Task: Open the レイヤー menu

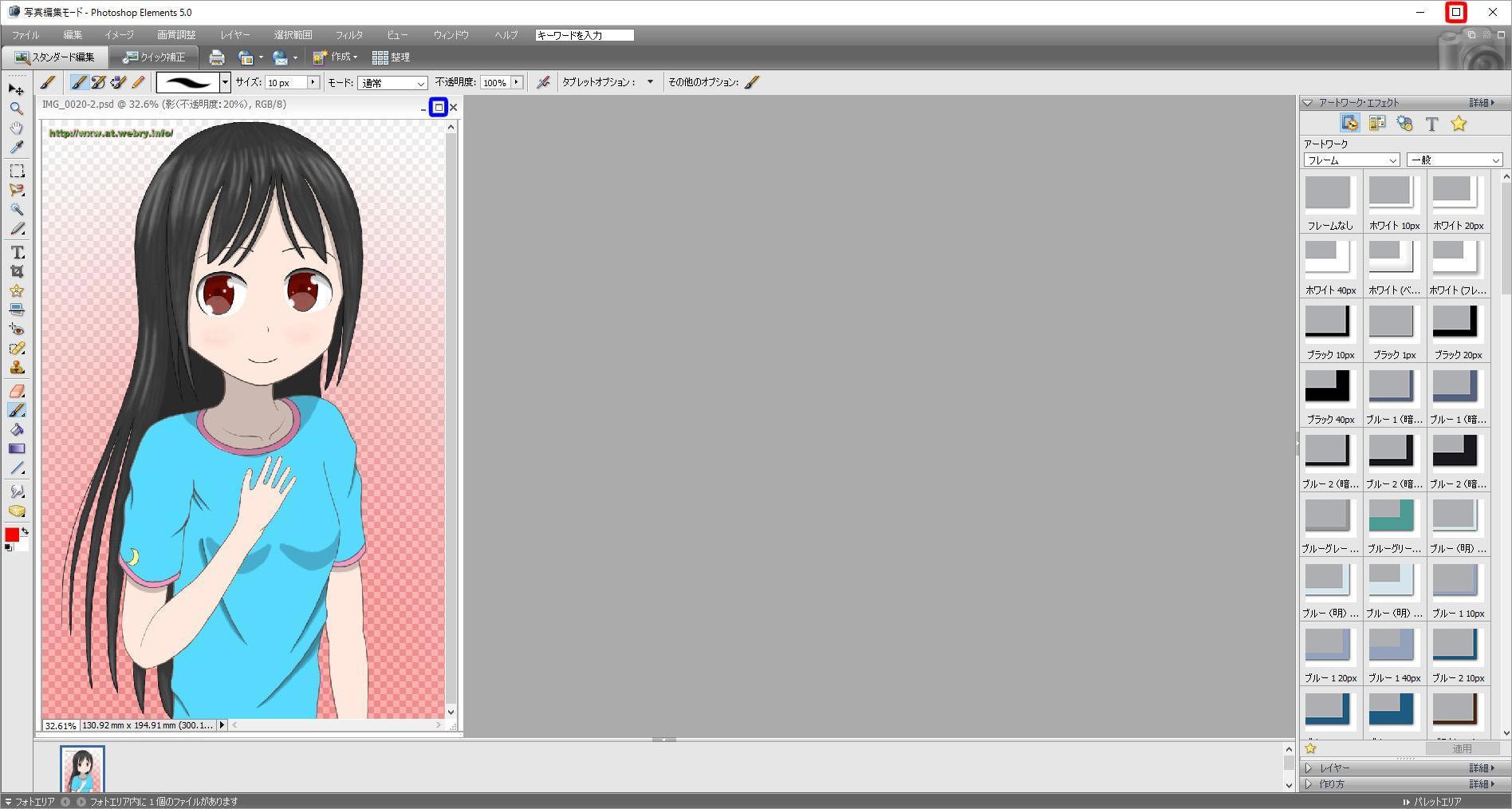Action: [235, 35]
